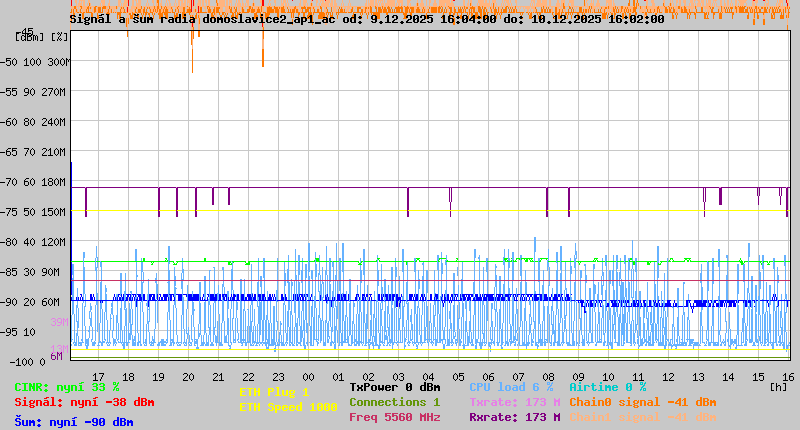The width and height of the screenshot is (800, 430).
Task: Select the 19 hour tick on time axis
Action: click(x=158, y=376)
